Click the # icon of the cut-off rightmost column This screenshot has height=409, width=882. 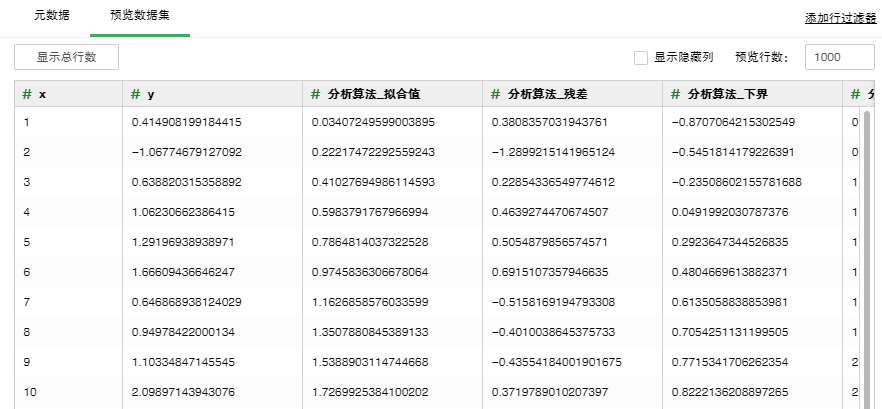coord(855,94)
